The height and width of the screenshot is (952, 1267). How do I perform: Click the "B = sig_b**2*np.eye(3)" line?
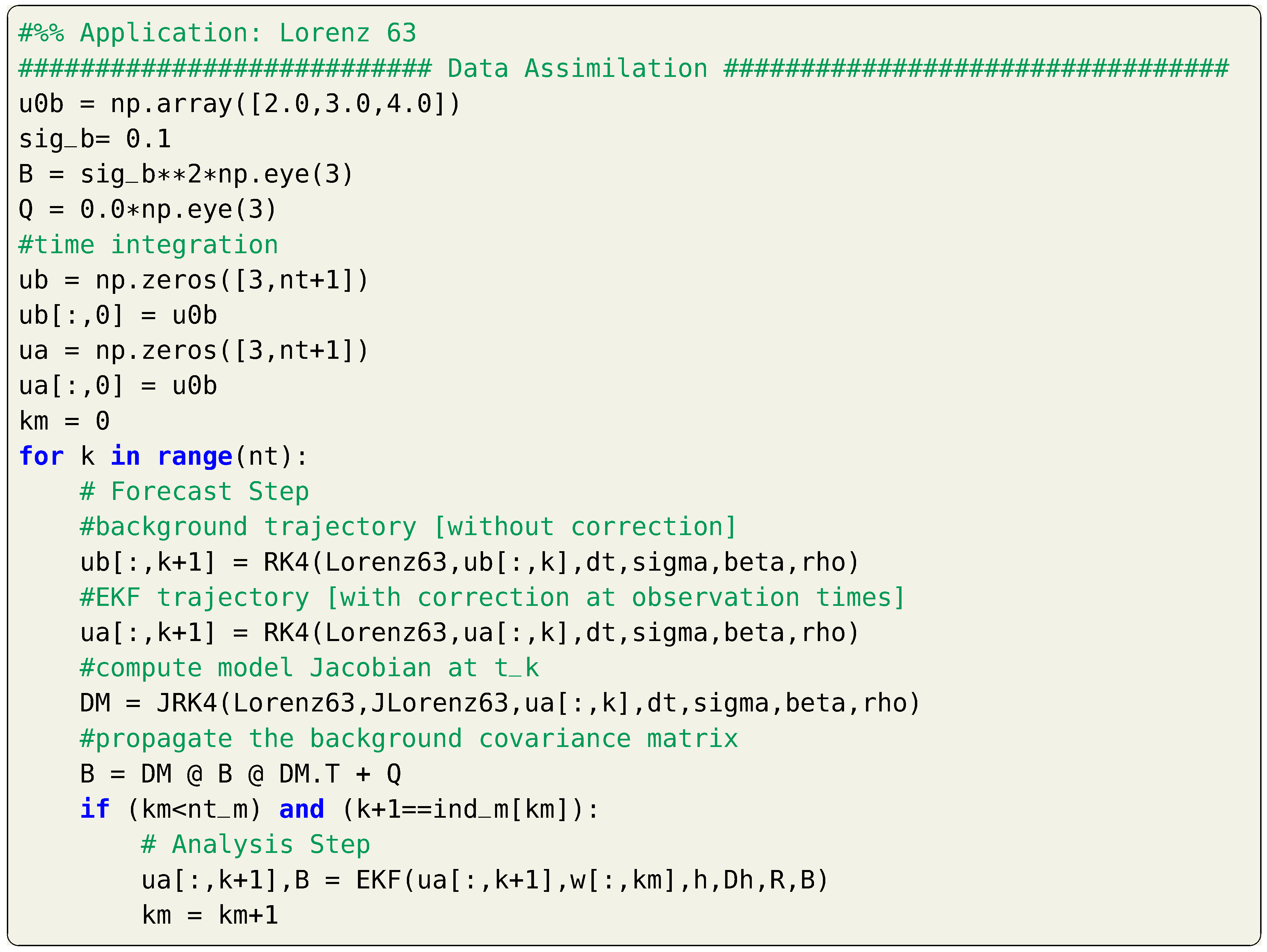pos(186,175)
